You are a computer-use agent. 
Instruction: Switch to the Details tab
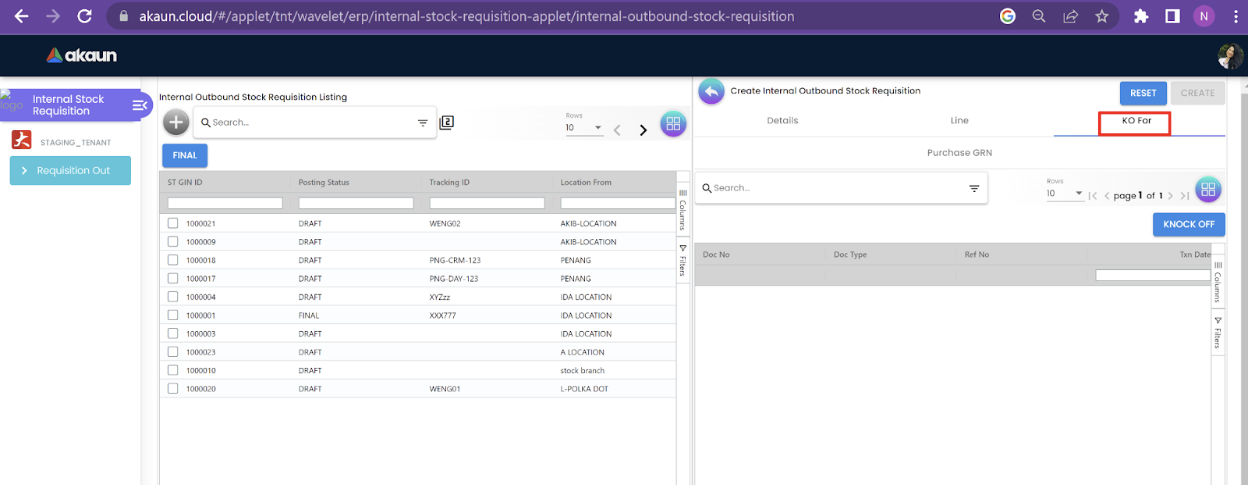click(x=782, y=121)
